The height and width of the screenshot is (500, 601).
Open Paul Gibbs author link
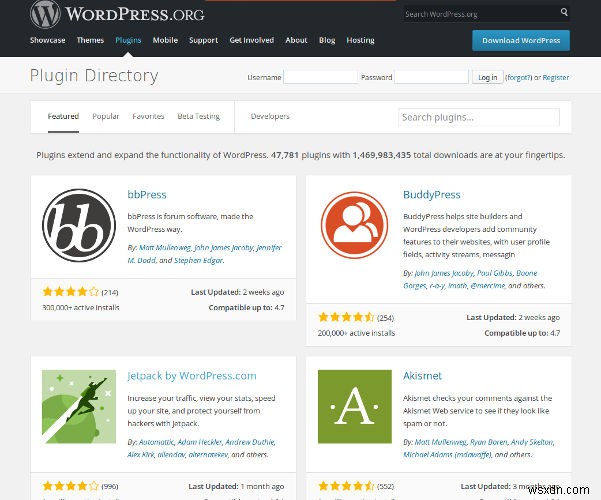tap(494, 273)
